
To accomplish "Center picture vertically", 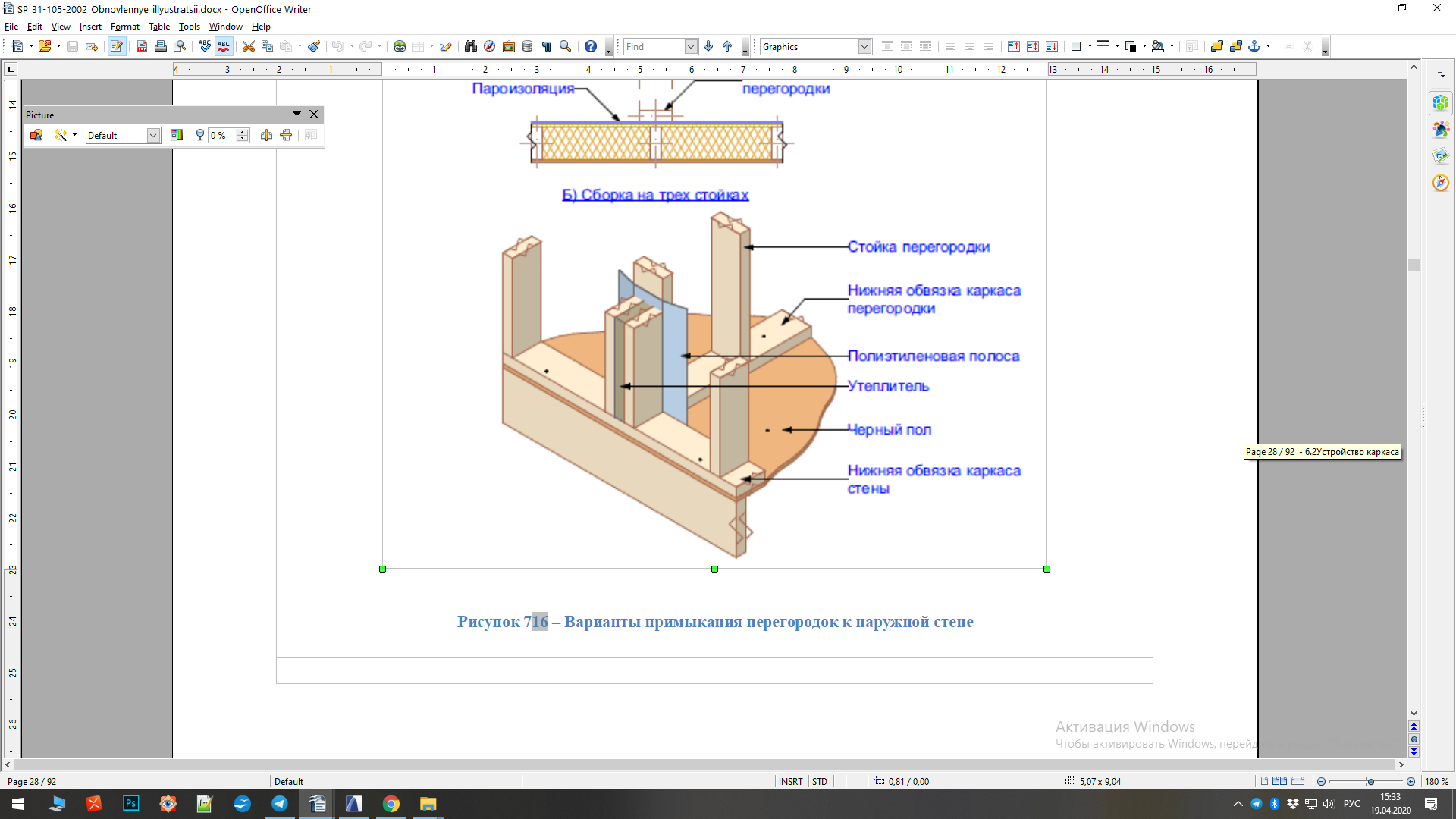I will pos(1033,46).
